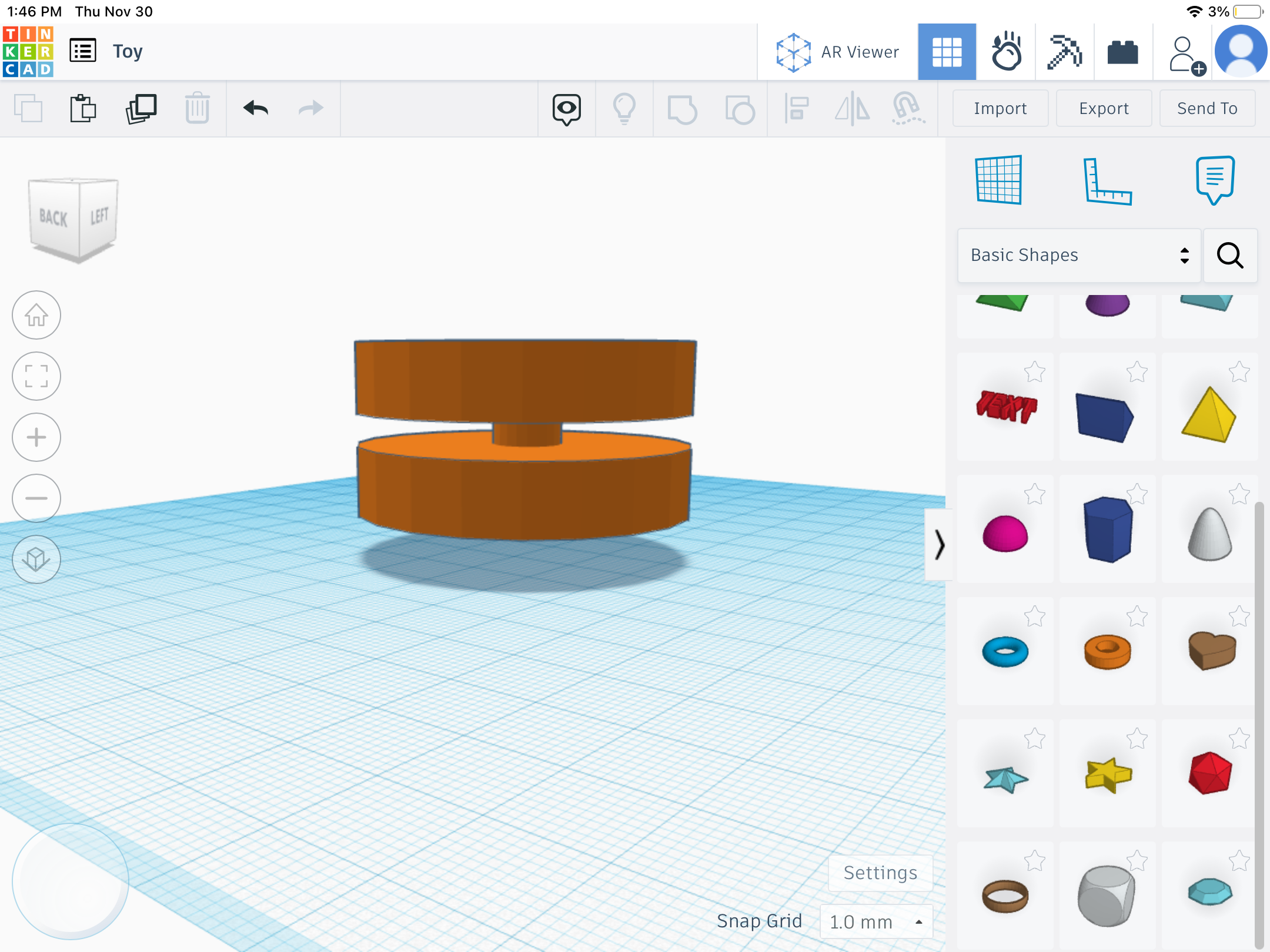Open Snap Grid 1.0 mm dropdown
Viewport: 1270px width, 952px height.
coord(876,921)
